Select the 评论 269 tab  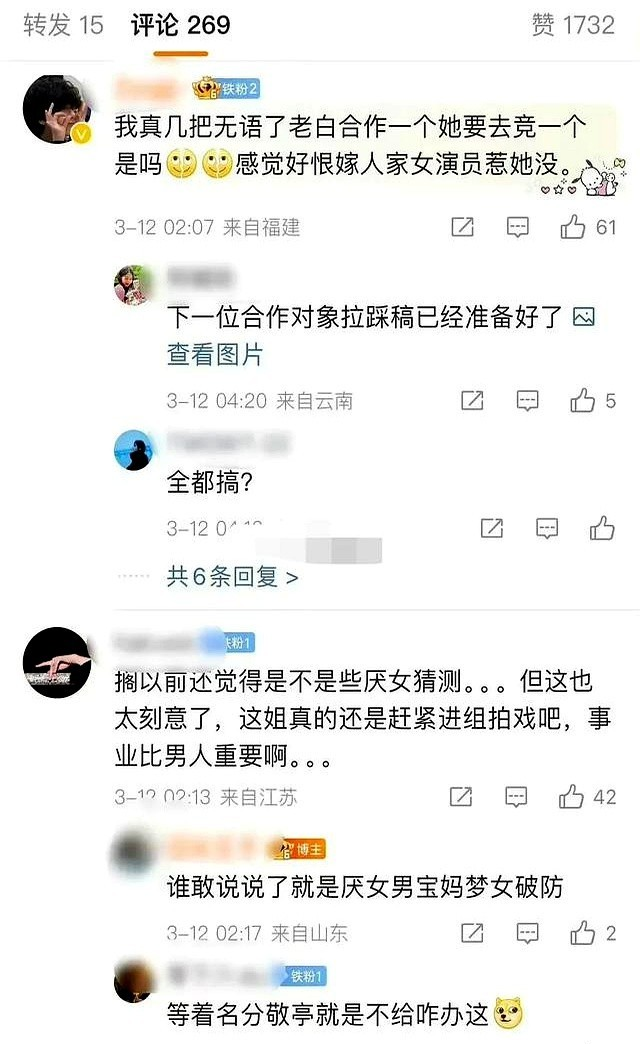pos(180,25)
